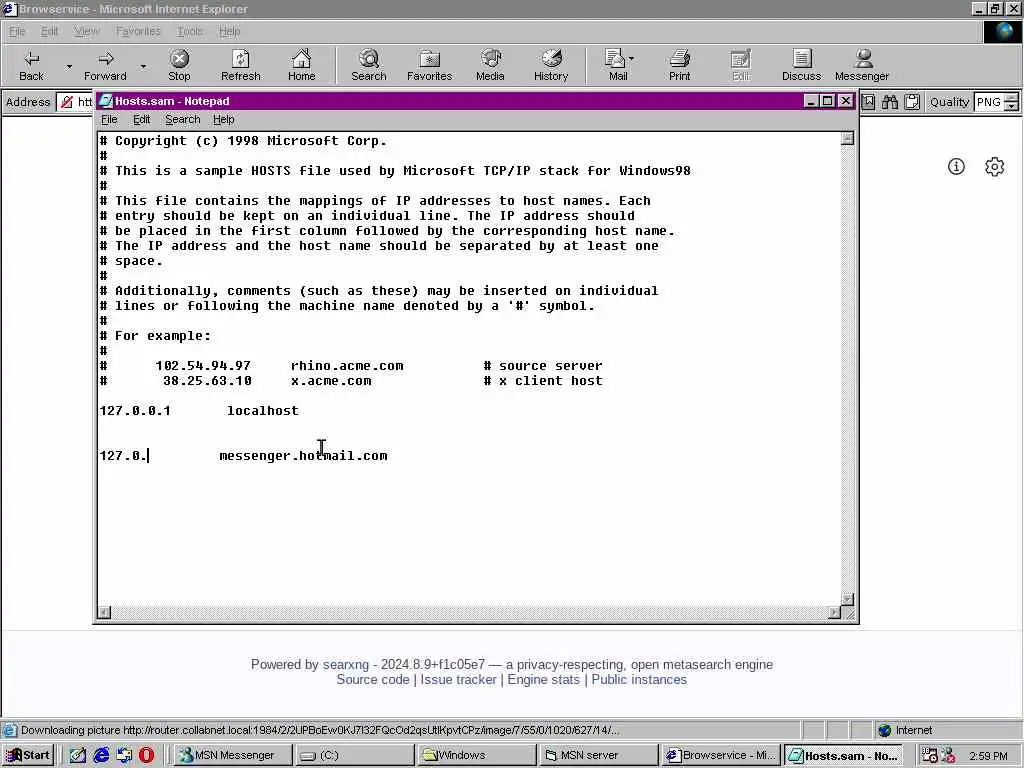The height and width of the screenshot is (768, 1024).
Task: Click the searxng link in the footer
Action: (x=345, y=664)
